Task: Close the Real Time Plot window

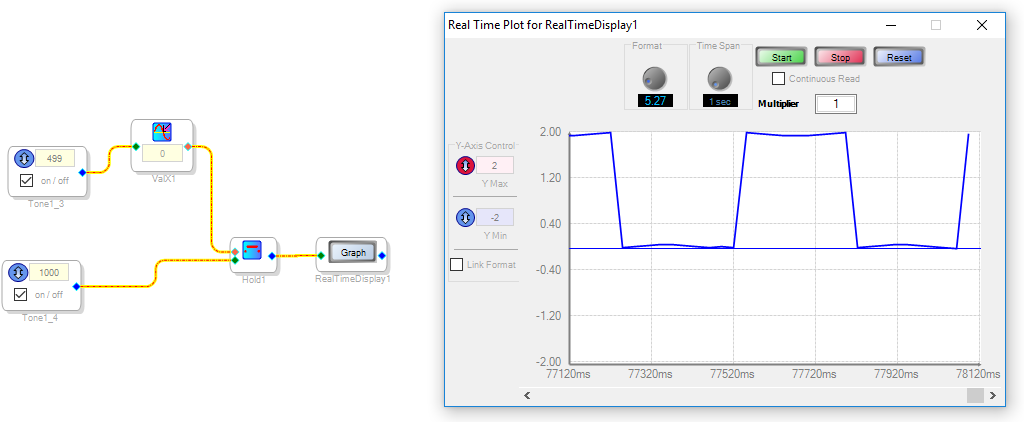Action: click(x=982, y=25)
